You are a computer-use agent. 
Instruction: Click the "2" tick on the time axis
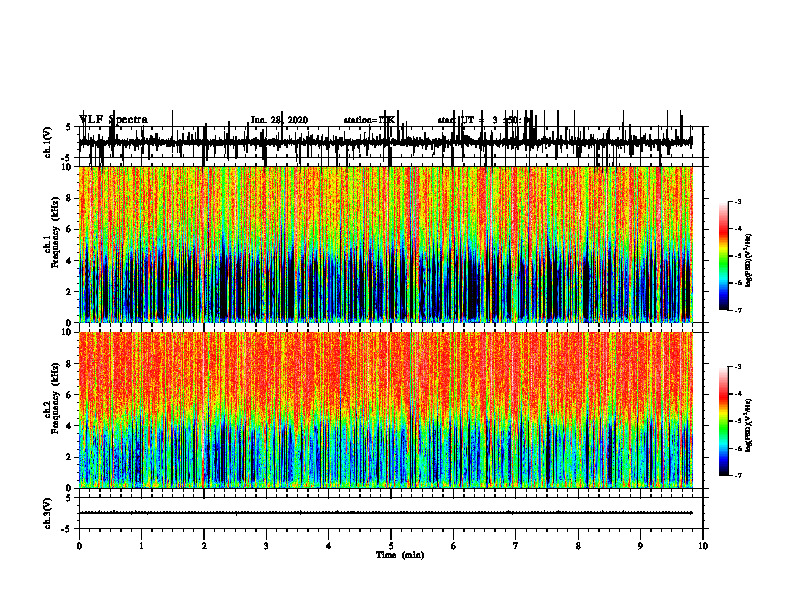click(204, 546)
